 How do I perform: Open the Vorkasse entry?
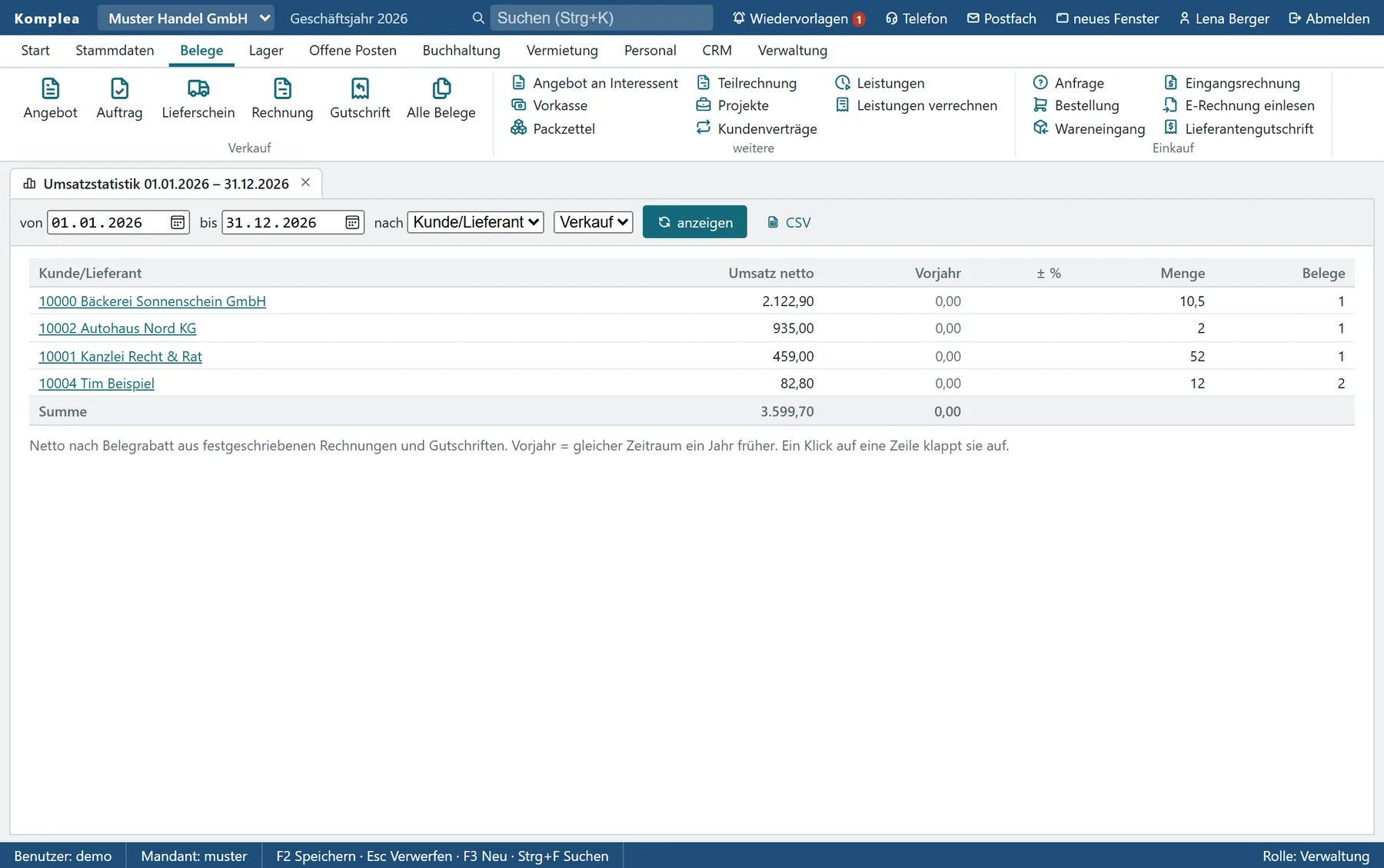tap(550, 105)
